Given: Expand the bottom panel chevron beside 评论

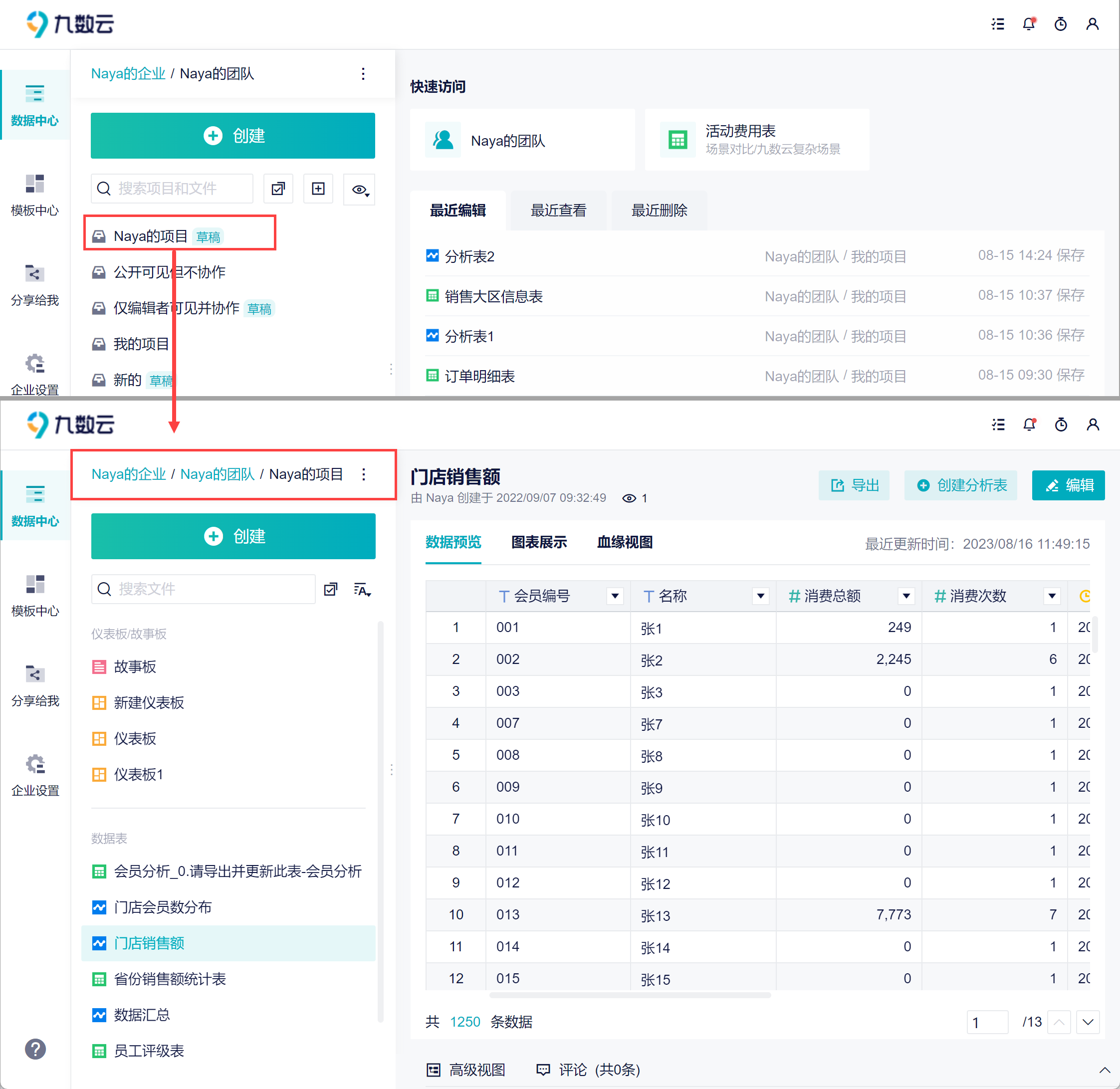Looking at the screenshot, I should 1105,1070.
